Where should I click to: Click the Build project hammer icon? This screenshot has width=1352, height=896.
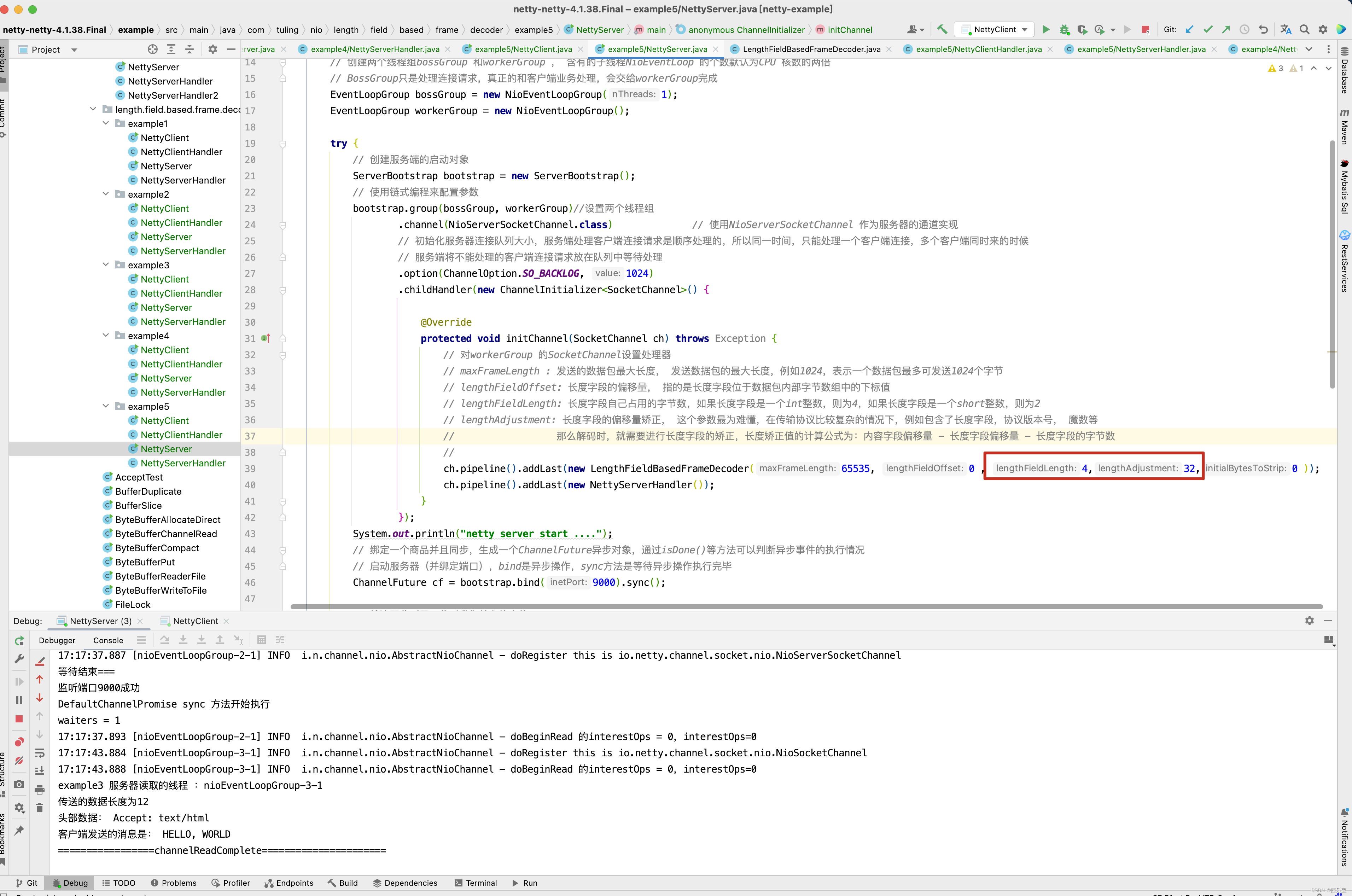pos(942,29)
